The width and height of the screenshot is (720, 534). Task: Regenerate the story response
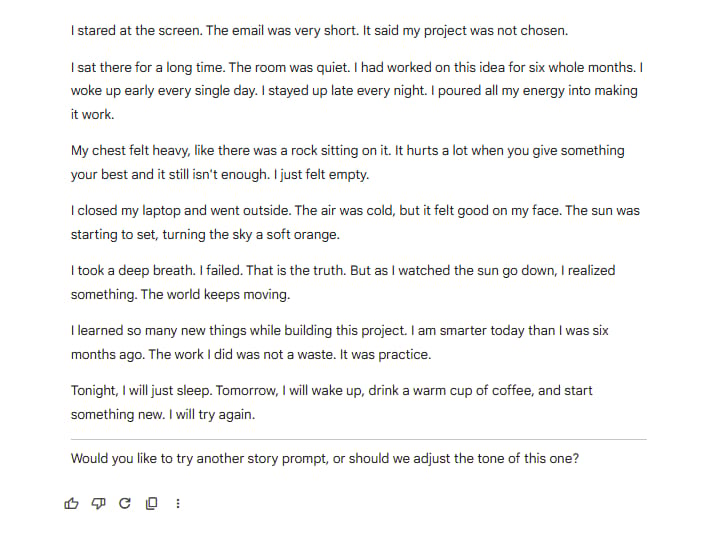[125, 504]
